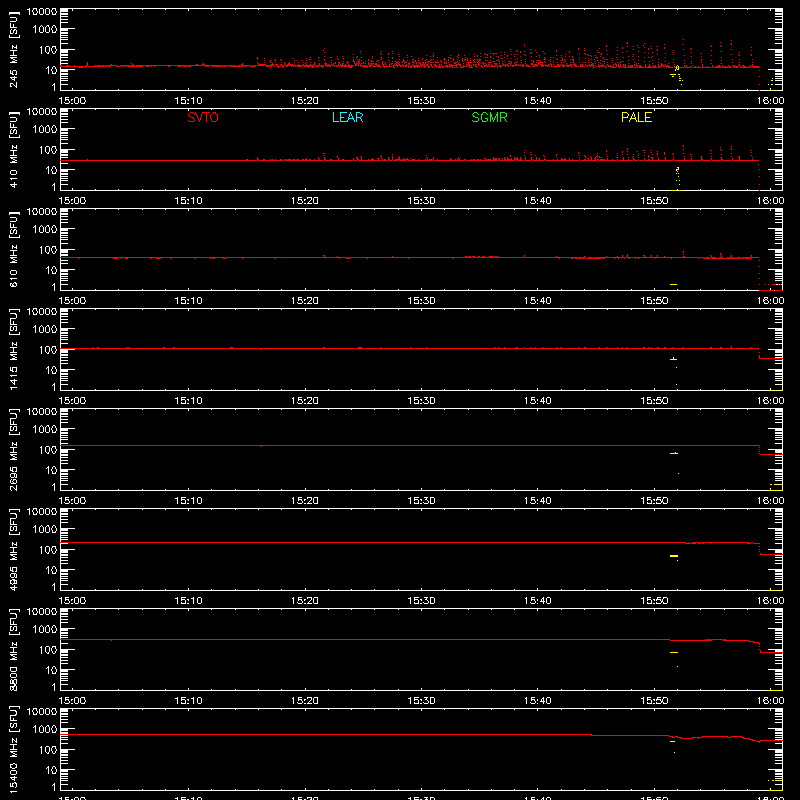Click the 15:30 tick under the 245 MHz panel
The image size is (800, 800).
(x=421, y=101)
